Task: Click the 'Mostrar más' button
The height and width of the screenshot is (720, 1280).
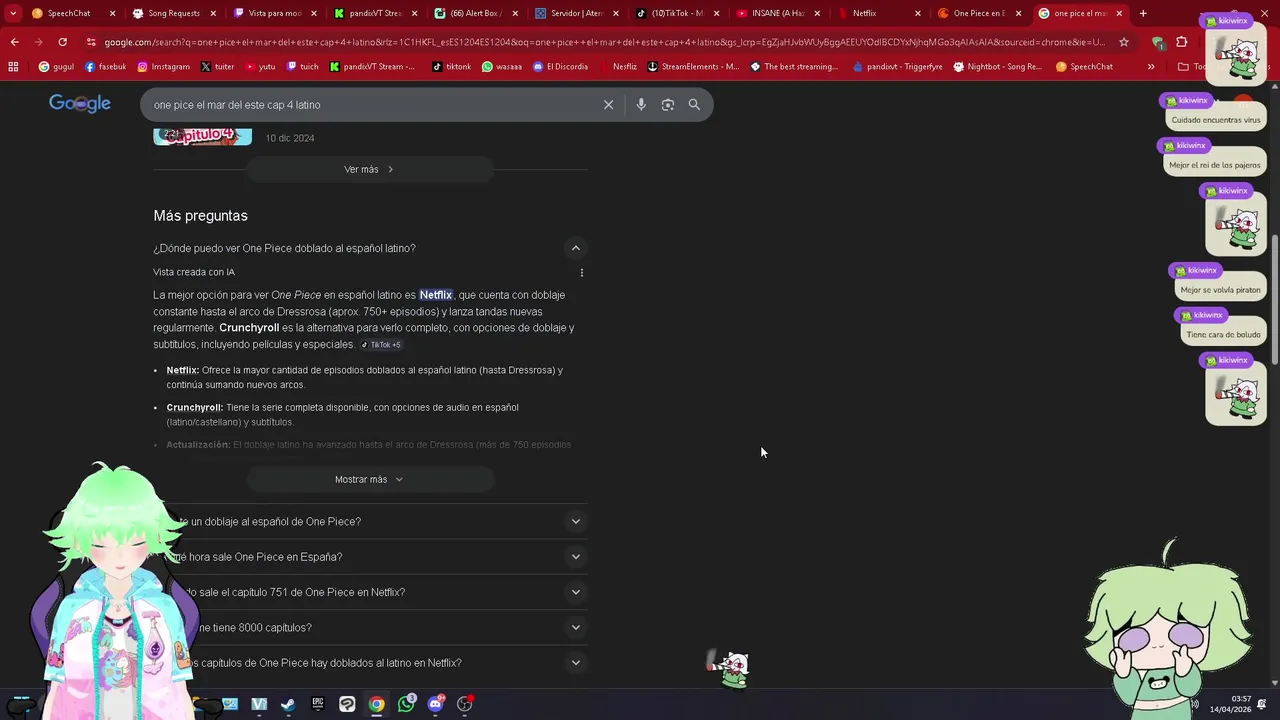Action: tap(370, 479)
